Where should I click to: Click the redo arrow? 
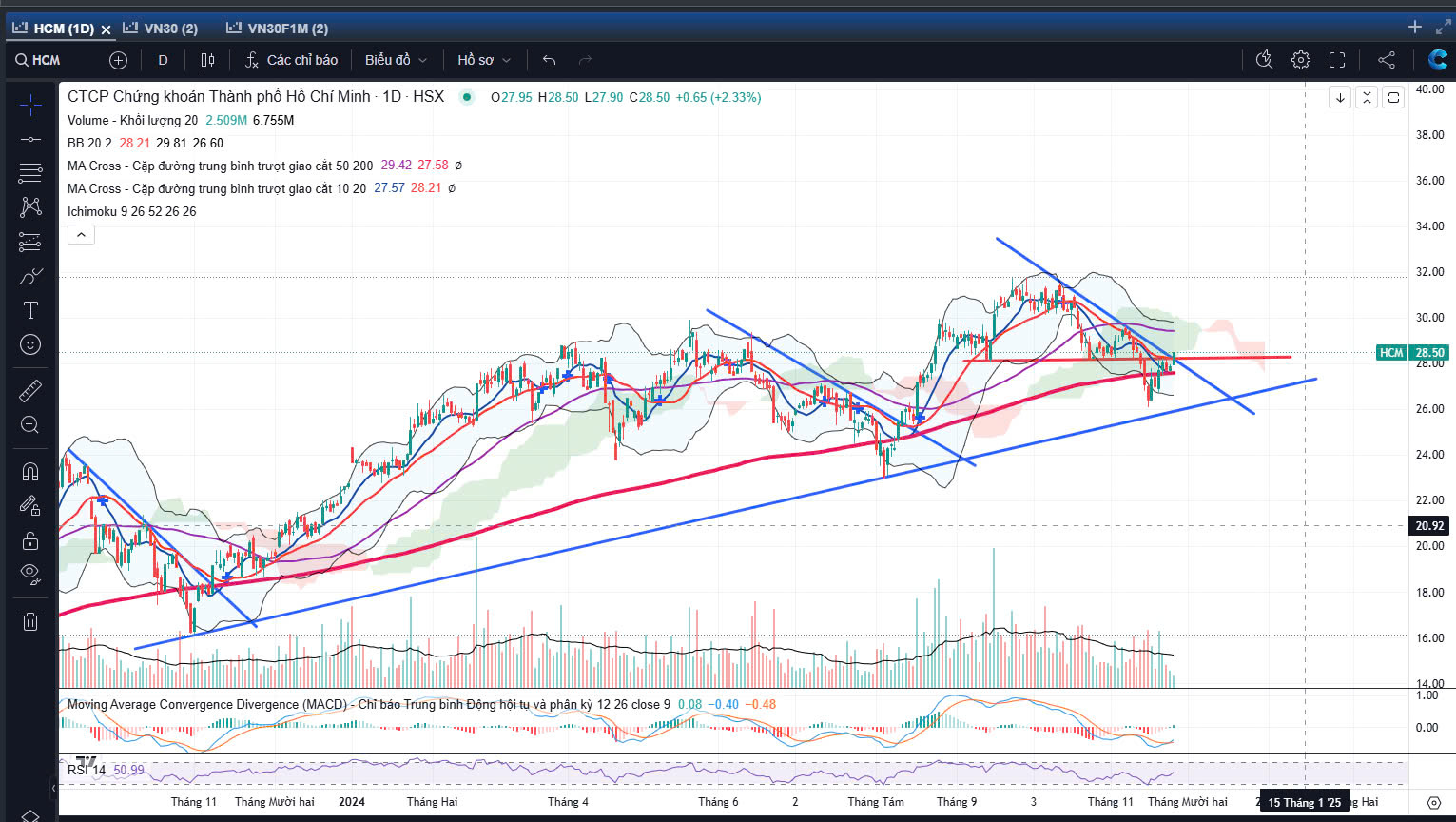(585, 60)
